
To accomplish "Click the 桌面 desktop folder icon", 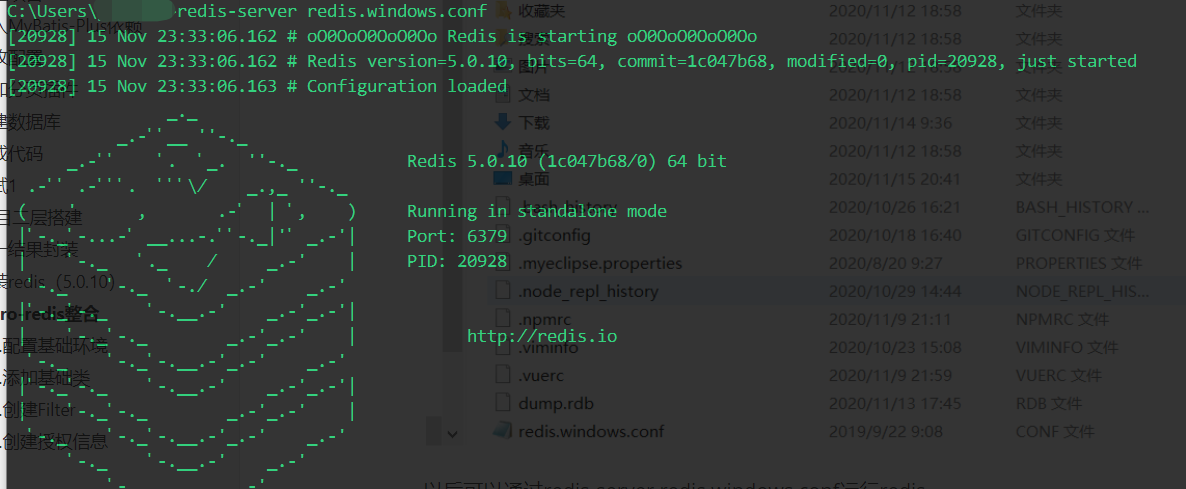I will [503, 178].
